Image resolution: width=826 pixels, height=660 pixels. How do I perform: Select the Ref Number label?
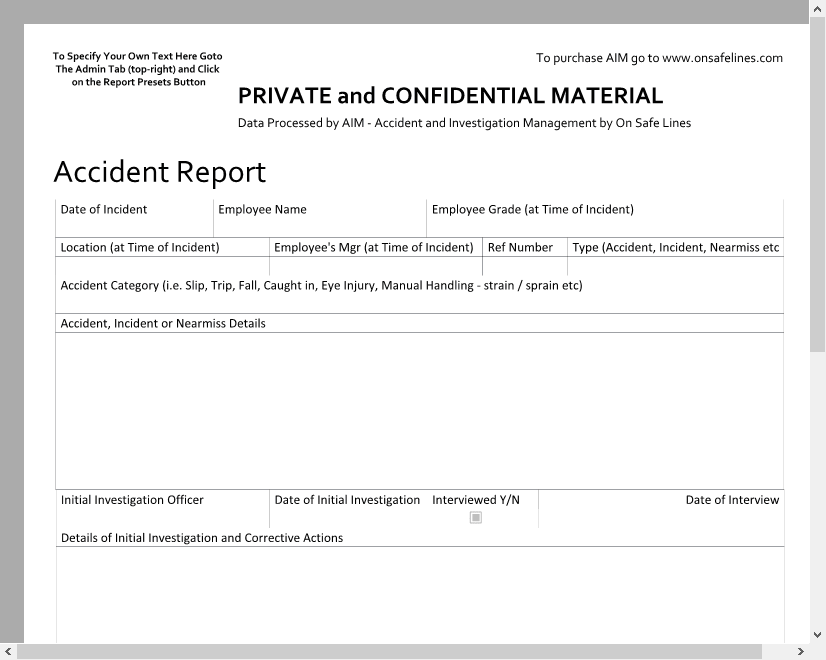[x=520, y=248]
